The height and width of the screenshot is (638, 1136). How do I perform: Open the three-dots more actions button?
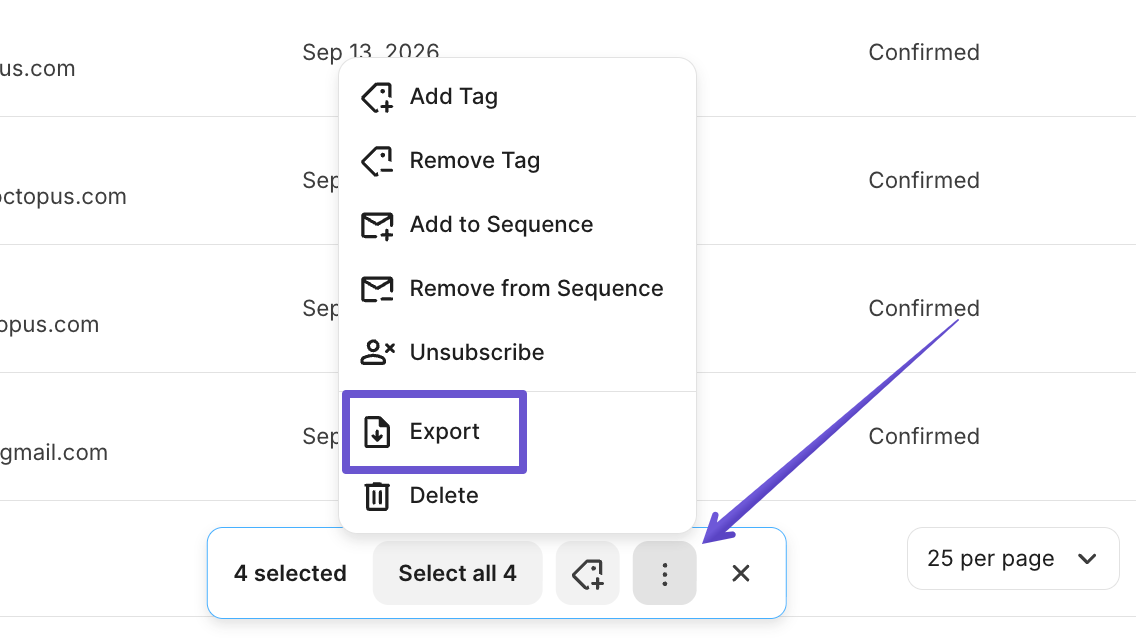tap(664, 574)
